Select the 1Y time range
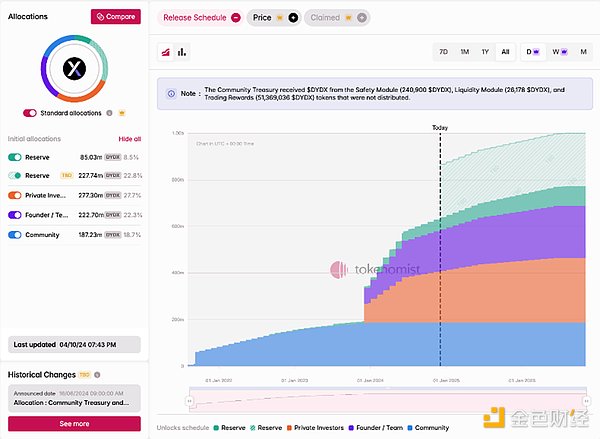The width and height of the screenshot is (600, 439). tap(485, 52)
